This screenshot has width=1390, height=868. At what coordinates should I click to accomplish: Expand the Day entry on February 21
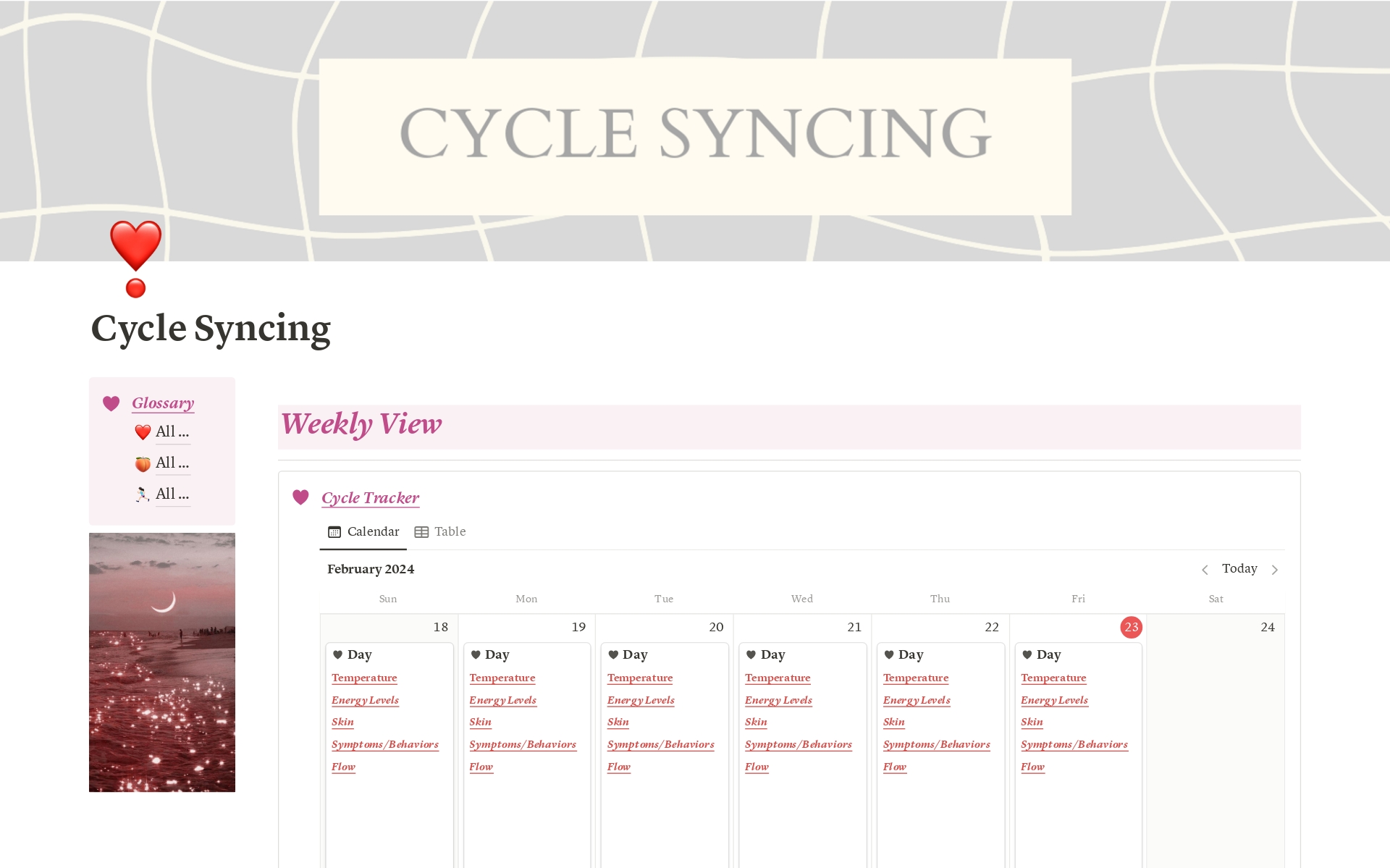[777, 655]
